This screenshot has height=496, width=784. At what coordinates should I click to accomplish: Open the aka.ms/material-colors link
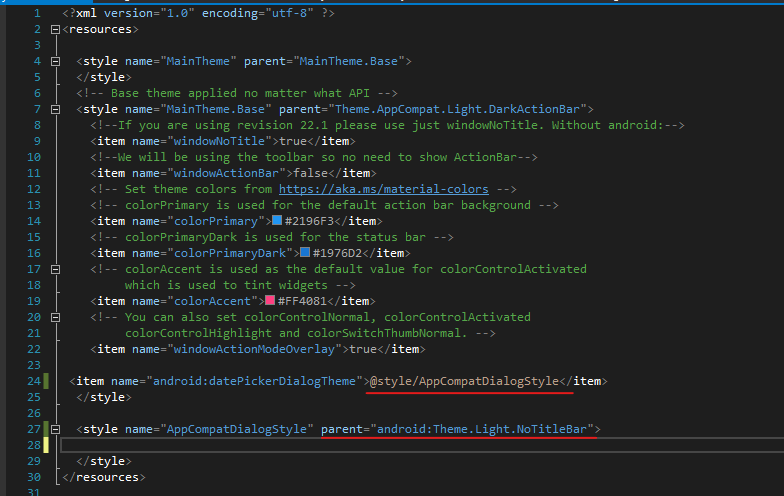(384, 189)
